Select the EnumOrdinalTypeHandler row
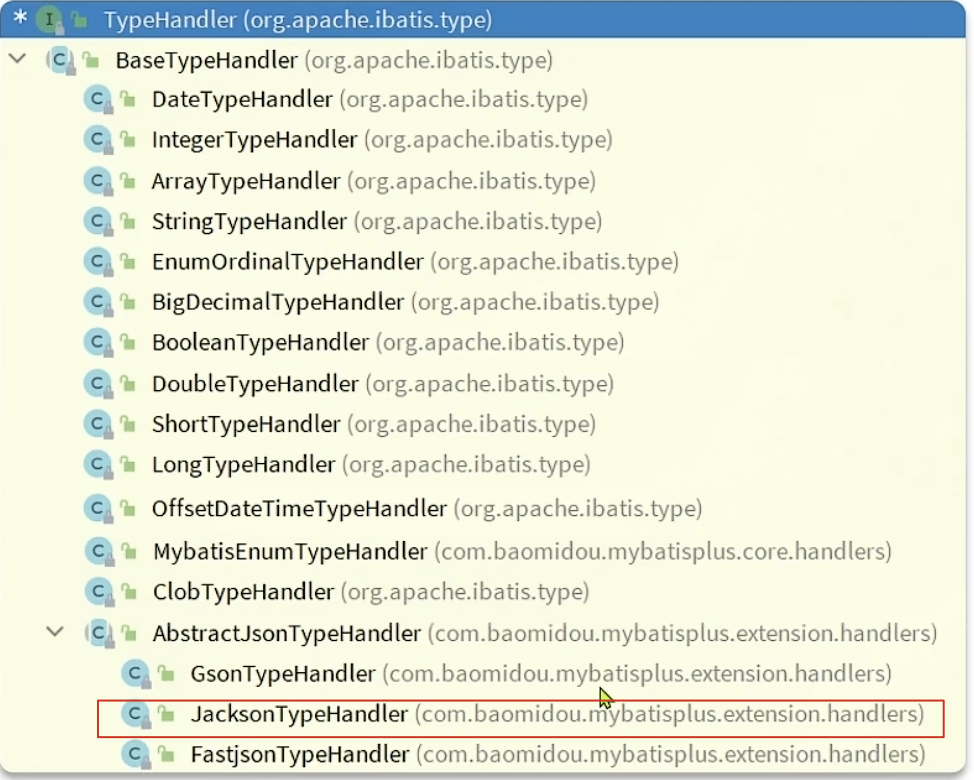The height and width of the screenshot is (780, 974). tap(483, 261)
